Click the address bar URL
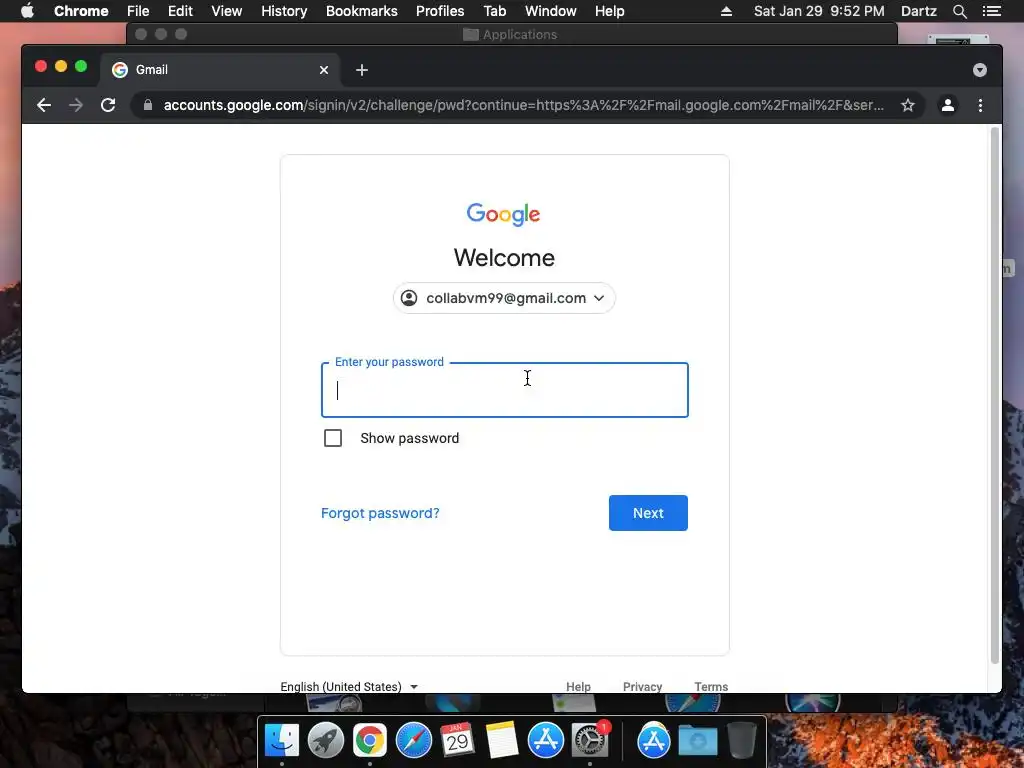Viewport: 1024px width, 768px height. pos(524,105)
